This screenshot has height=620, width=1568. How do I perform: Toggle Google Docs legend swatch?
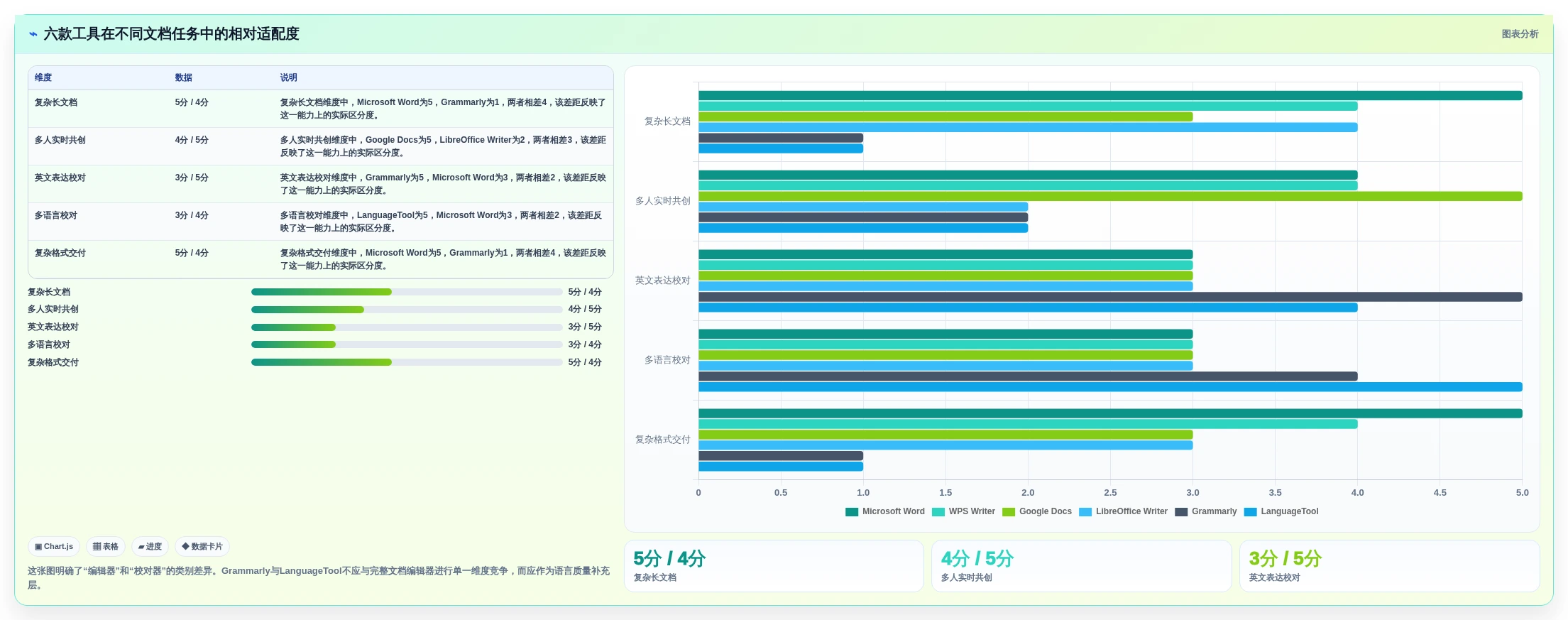[x=1009, y=512]
